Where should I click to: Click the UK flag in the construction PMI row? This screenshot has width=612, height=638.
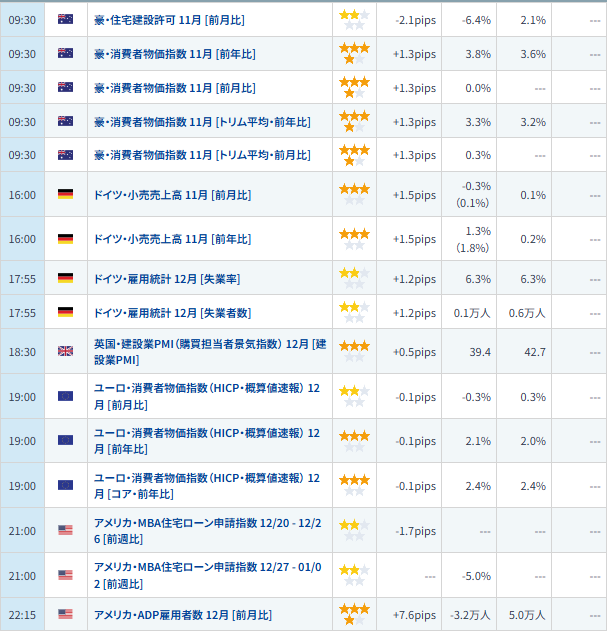[x=65, y=352]
